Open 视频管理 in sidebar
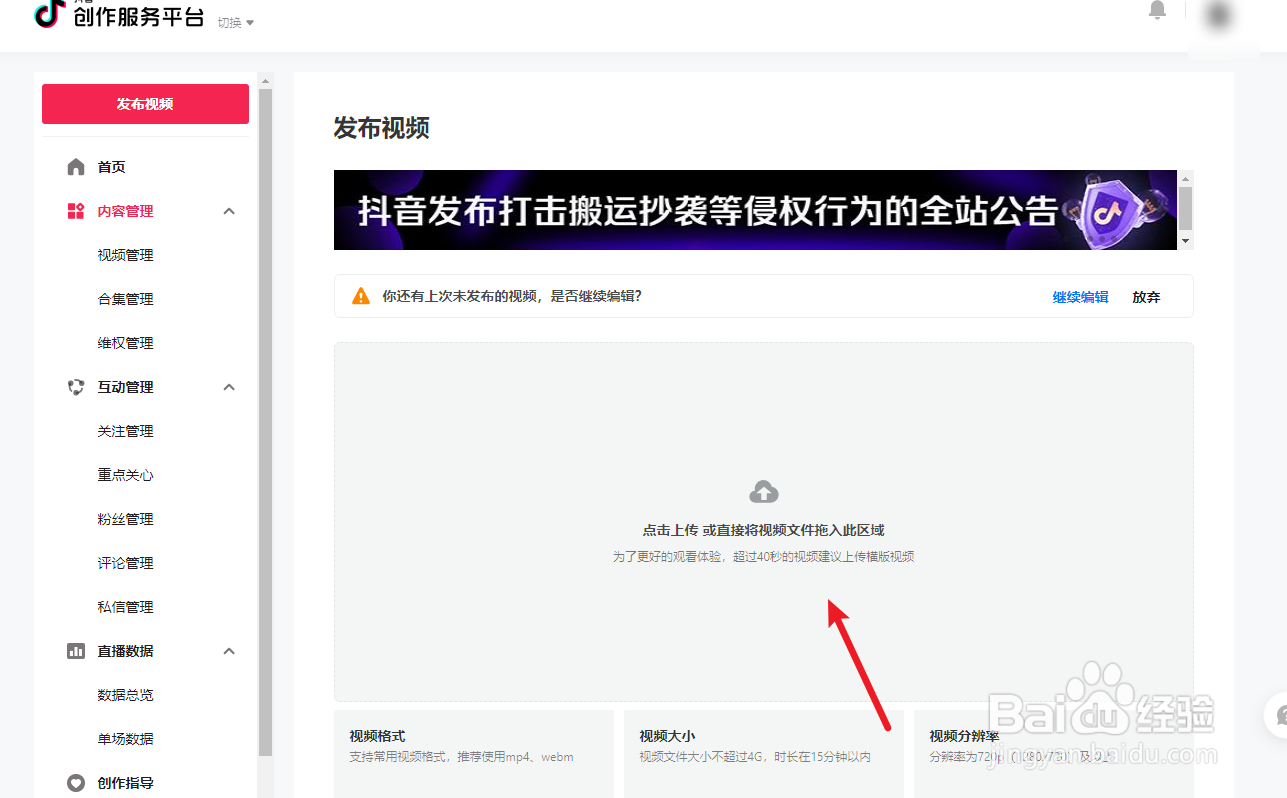 [126, 255]
